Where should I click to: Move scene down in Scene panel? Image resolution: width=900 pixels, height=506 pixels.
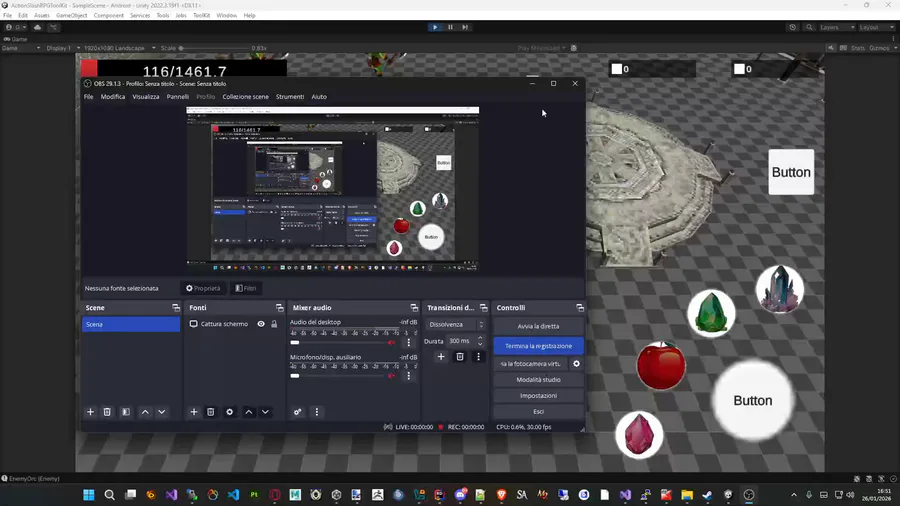[x=162, y=412]
